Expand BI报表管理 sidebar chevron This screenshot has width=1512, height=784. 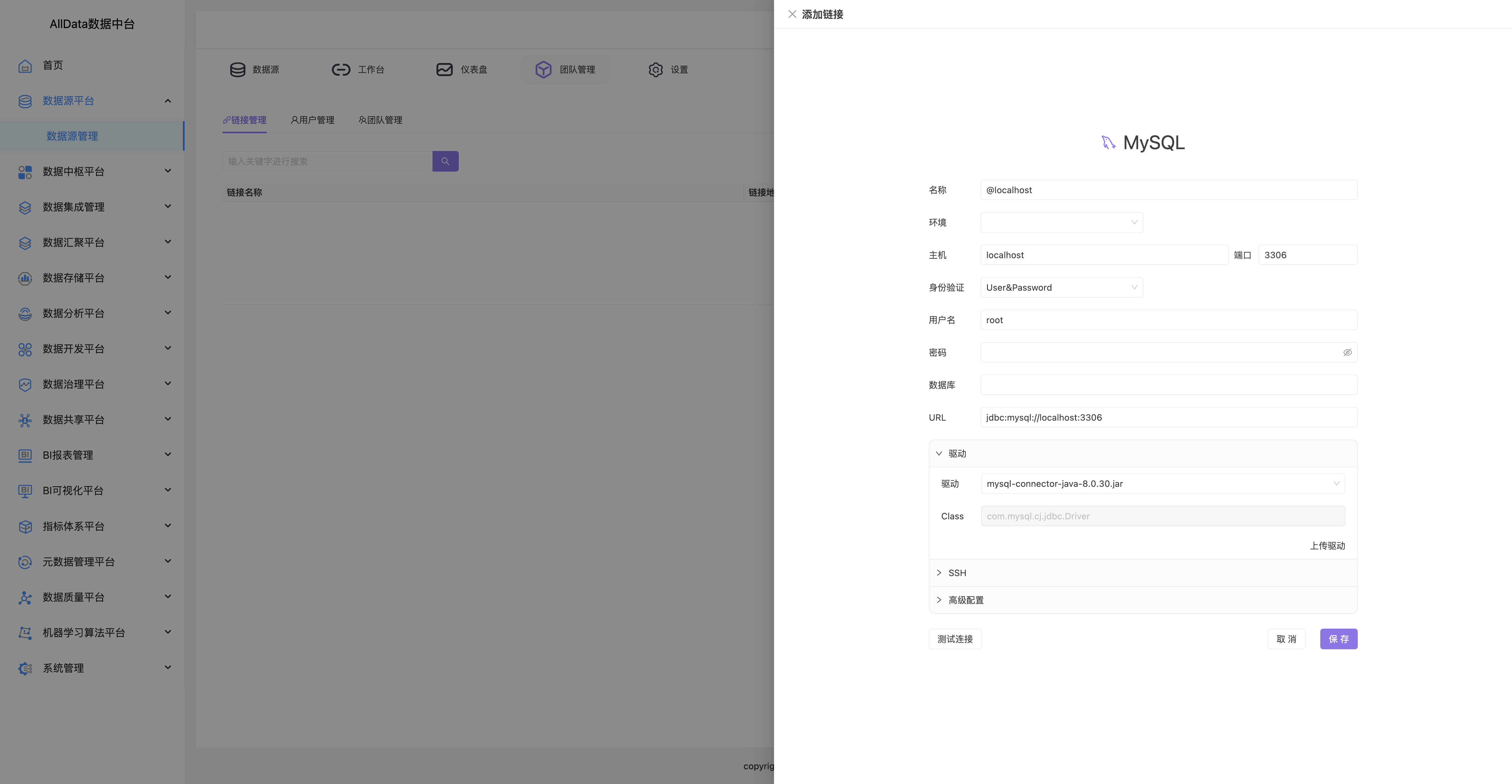click(168, 454)
